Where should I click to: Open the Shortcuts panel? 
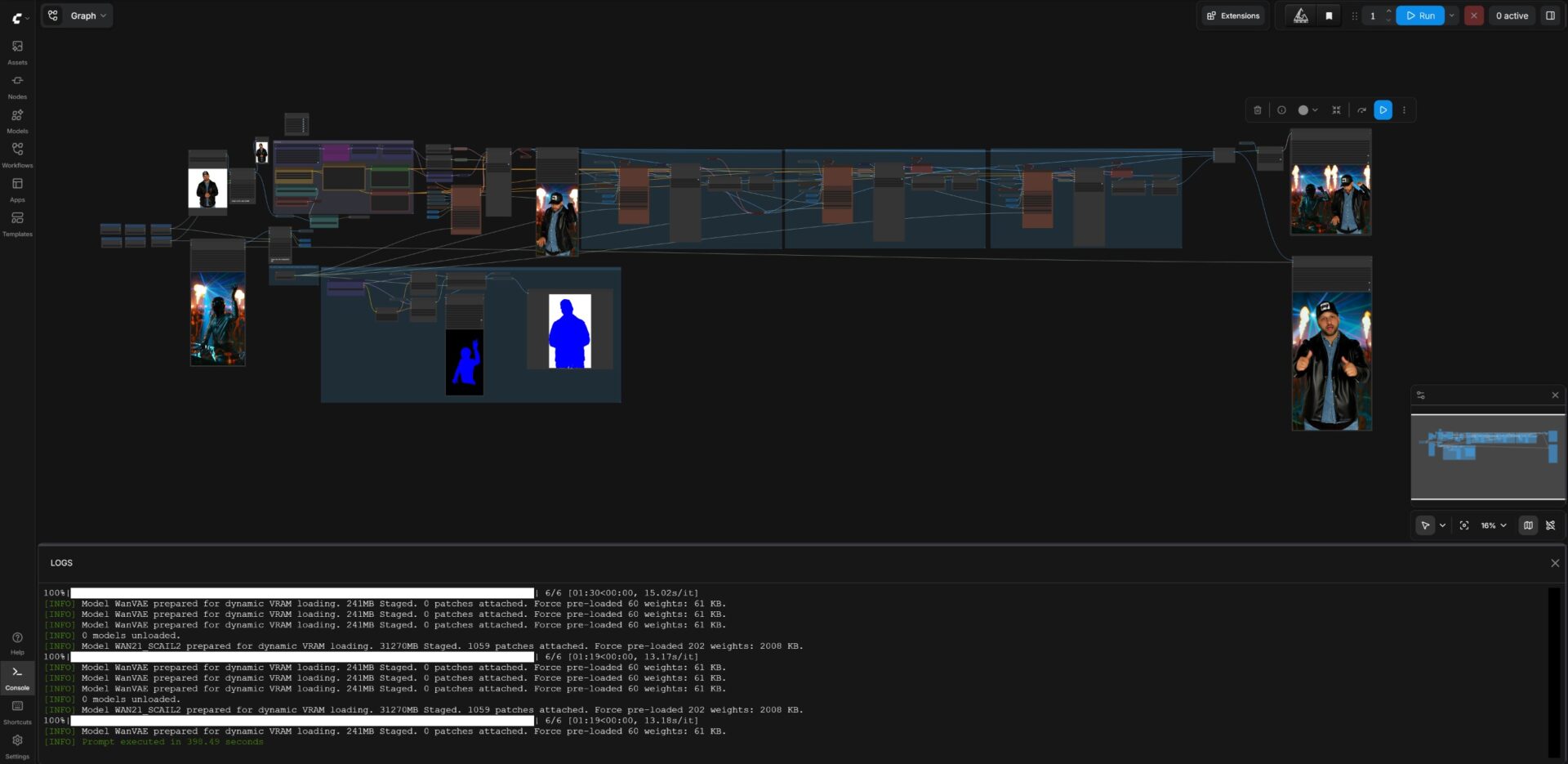click(17, 712)
